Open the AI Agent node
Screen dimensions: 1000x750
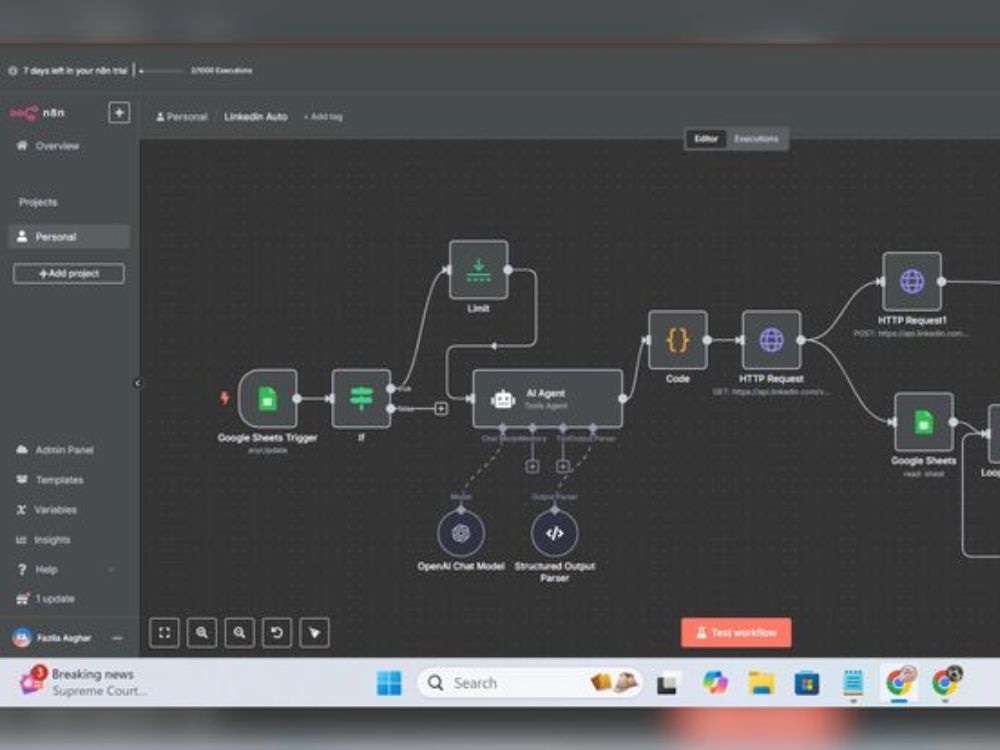click(x=547, y=399)
